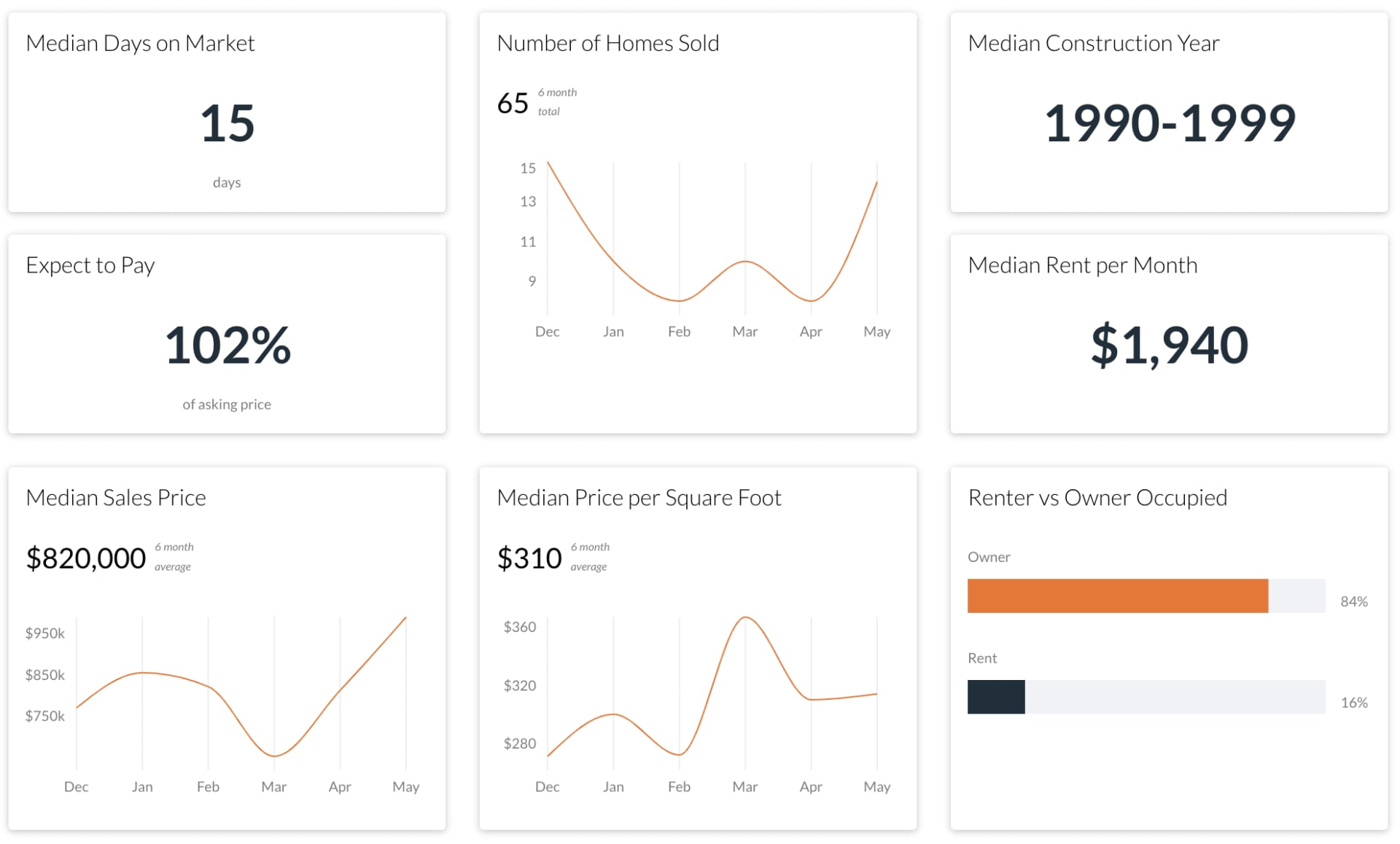Select the 1990-1999 construction year value
1400x844 pixels.
1169,123
